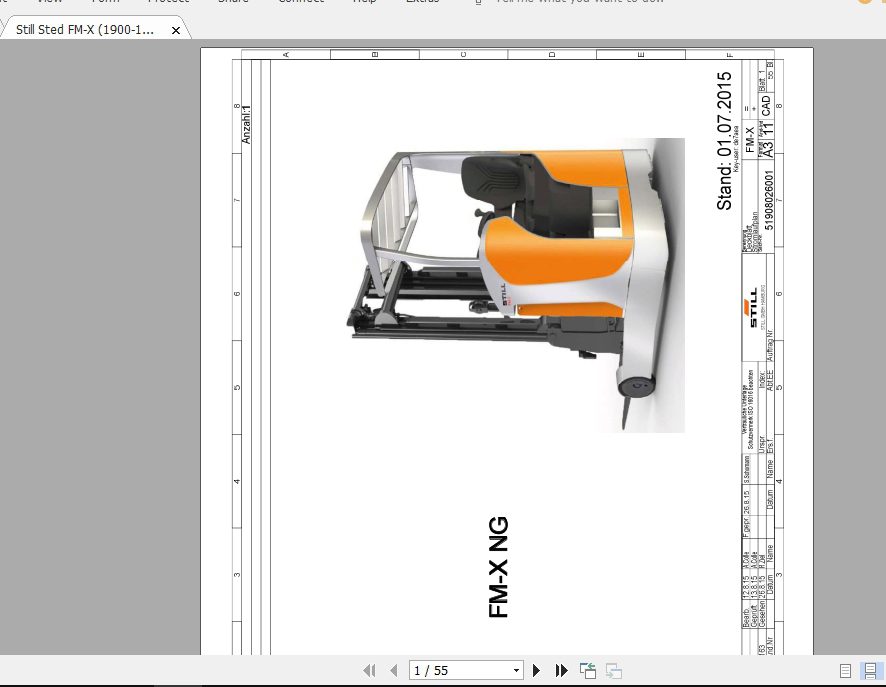Select the Still Sted FM-X document tab
Image resolution: width=886 pixels, height=687 pixels.
coord(85,30)
